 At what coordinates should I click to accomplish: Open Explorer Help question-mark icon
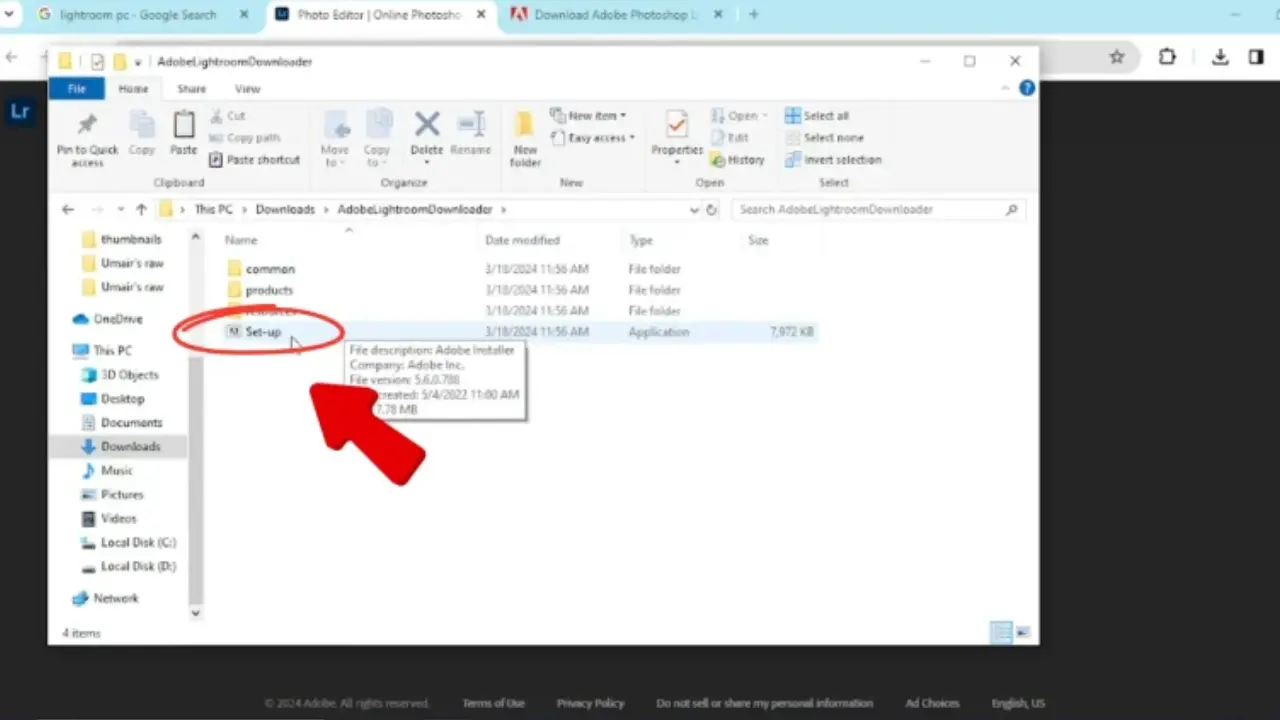point(1026,89)
